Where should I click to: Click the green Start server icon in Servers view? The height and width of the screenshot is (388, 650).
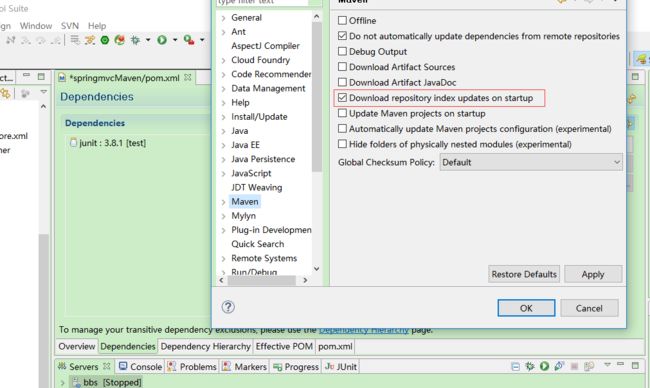(544, 366)
